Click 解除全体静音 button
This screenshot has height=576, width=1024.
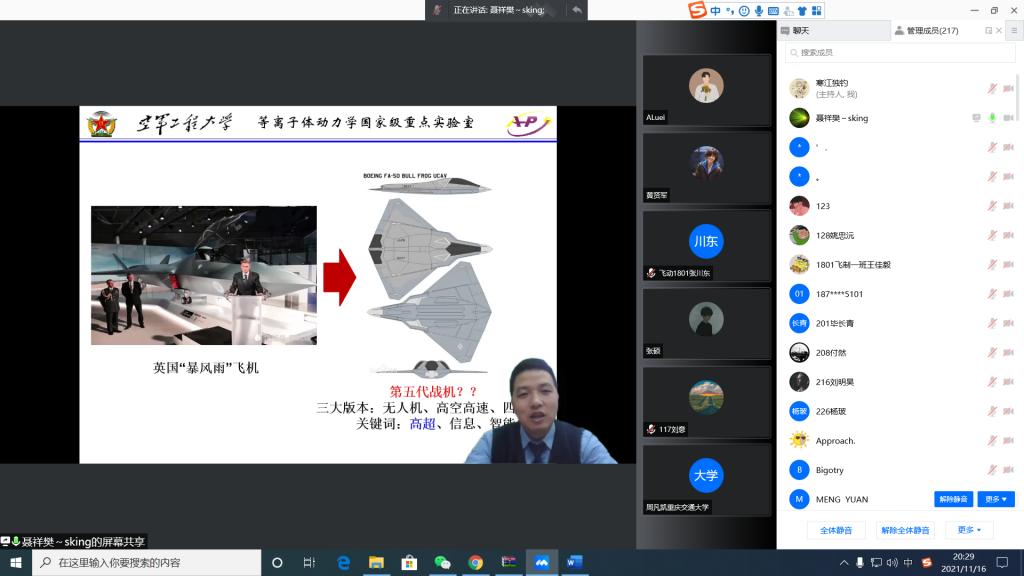tap(905, 530)
